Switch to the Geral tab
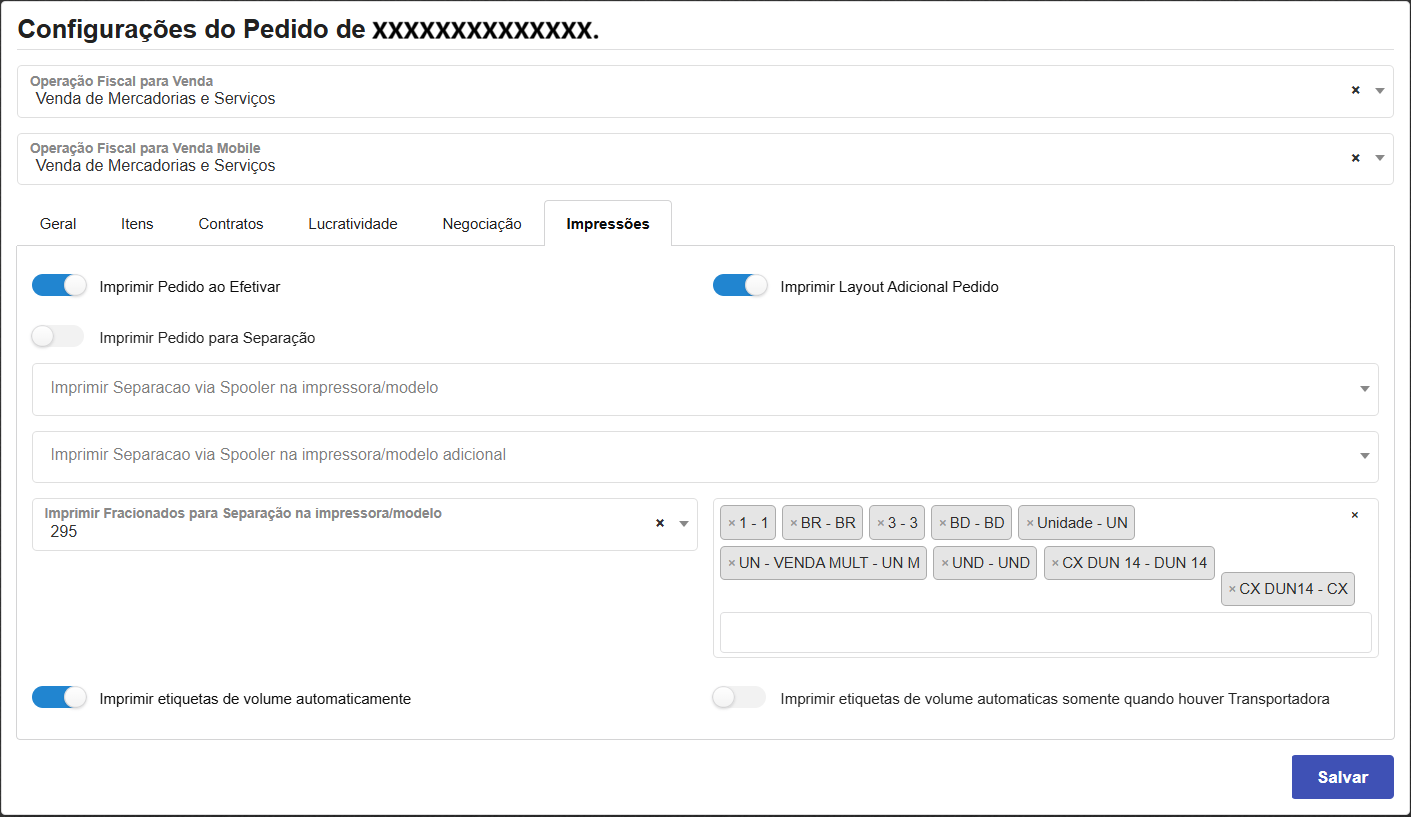Screen dimensions: 1411x817 coord(58,224)
